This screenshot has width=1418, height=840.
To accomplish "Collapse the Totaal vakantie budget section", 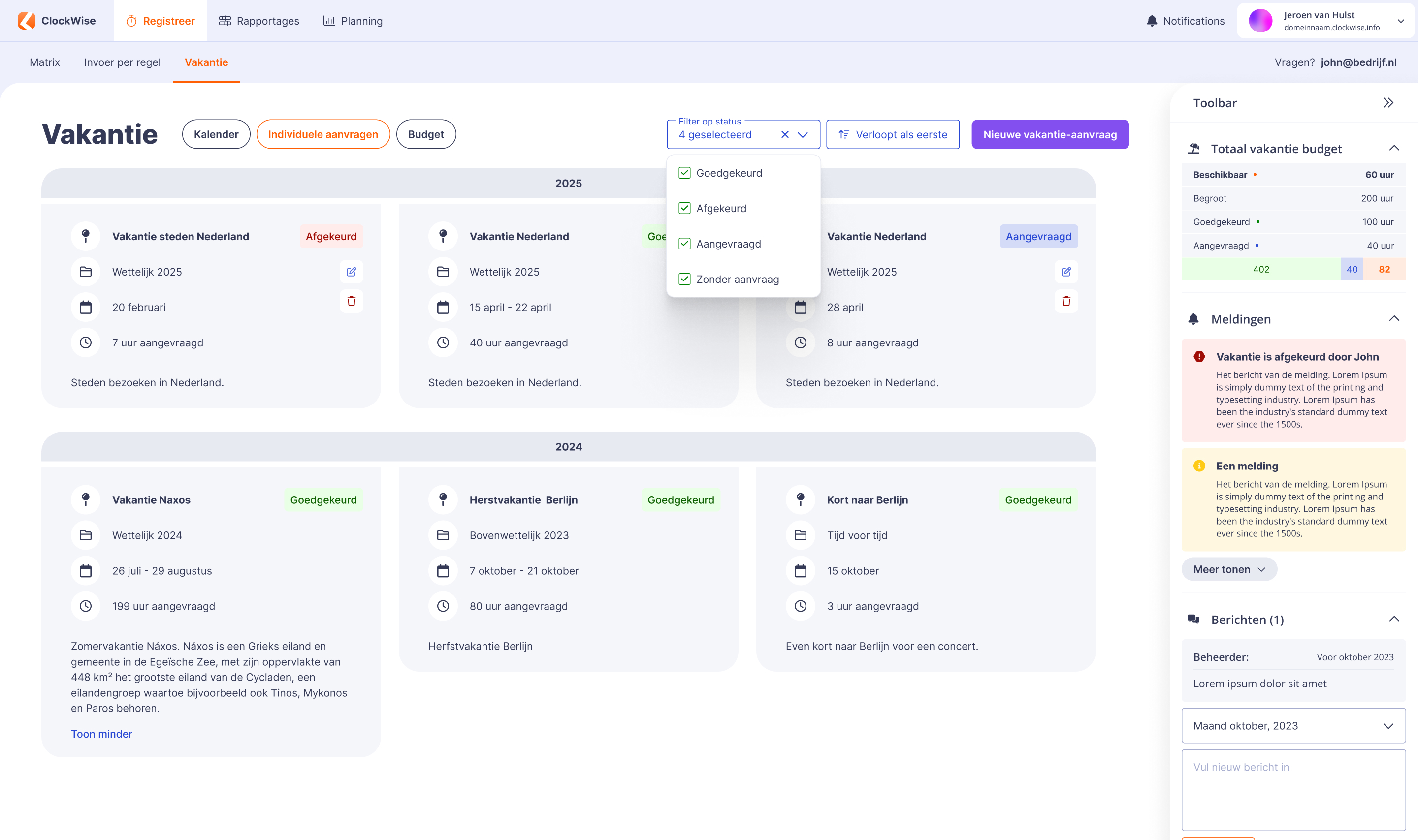I will [1394, 148].
